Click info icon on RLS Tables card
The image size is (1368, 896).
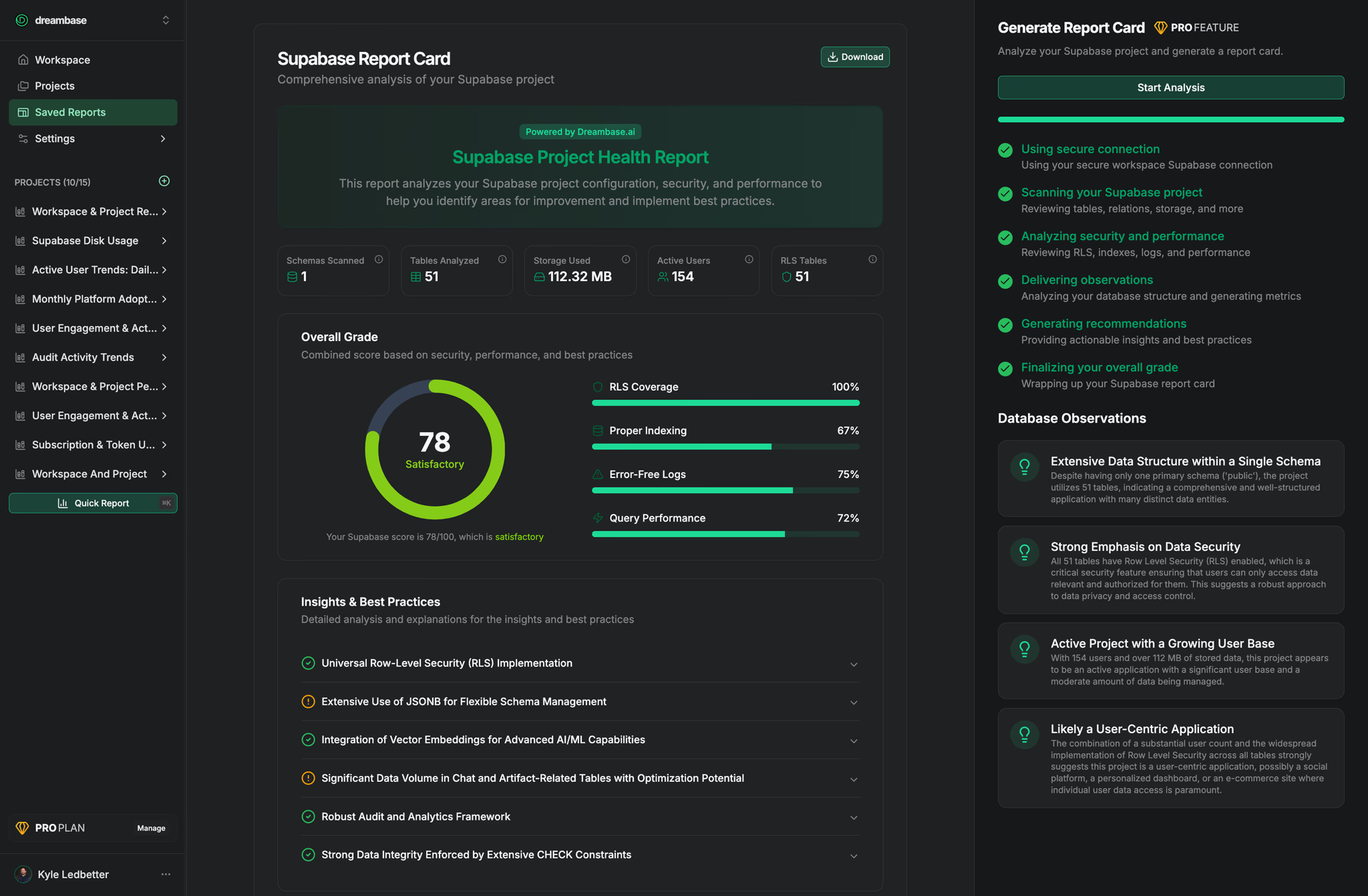[x=872, y=260]
